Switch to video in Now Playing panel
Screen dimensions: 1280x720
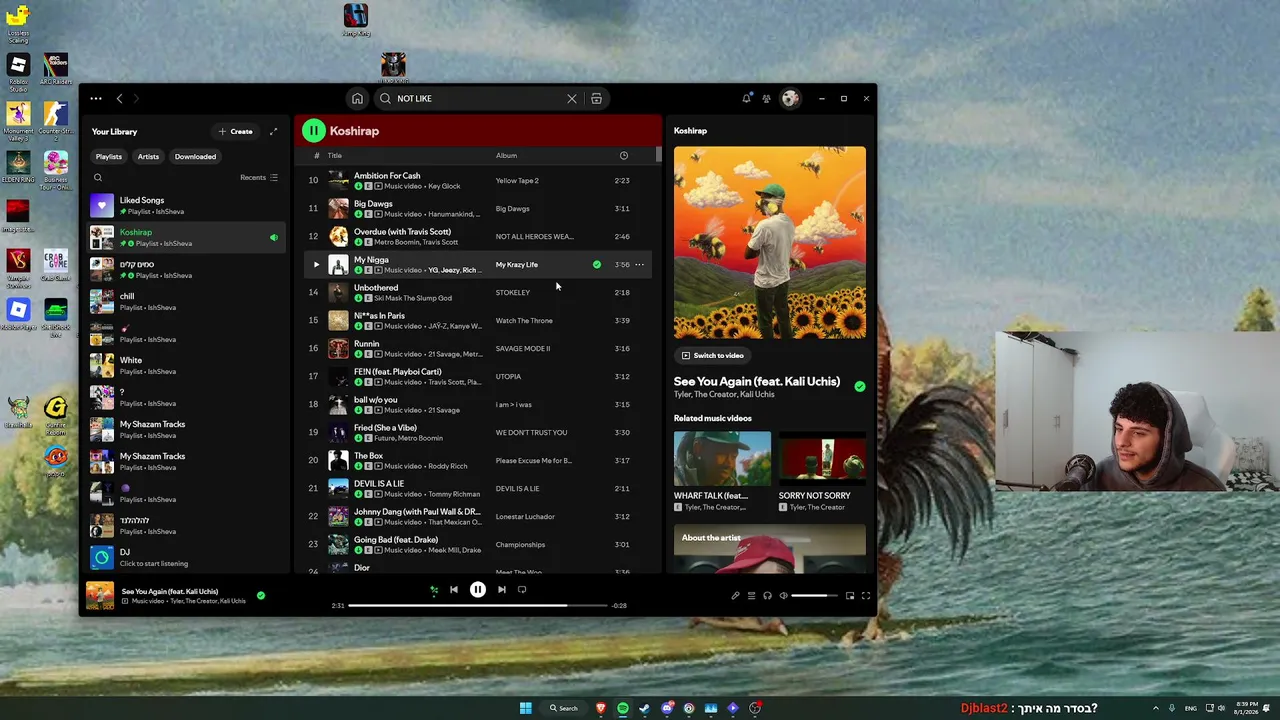click(x=713, y=355)
